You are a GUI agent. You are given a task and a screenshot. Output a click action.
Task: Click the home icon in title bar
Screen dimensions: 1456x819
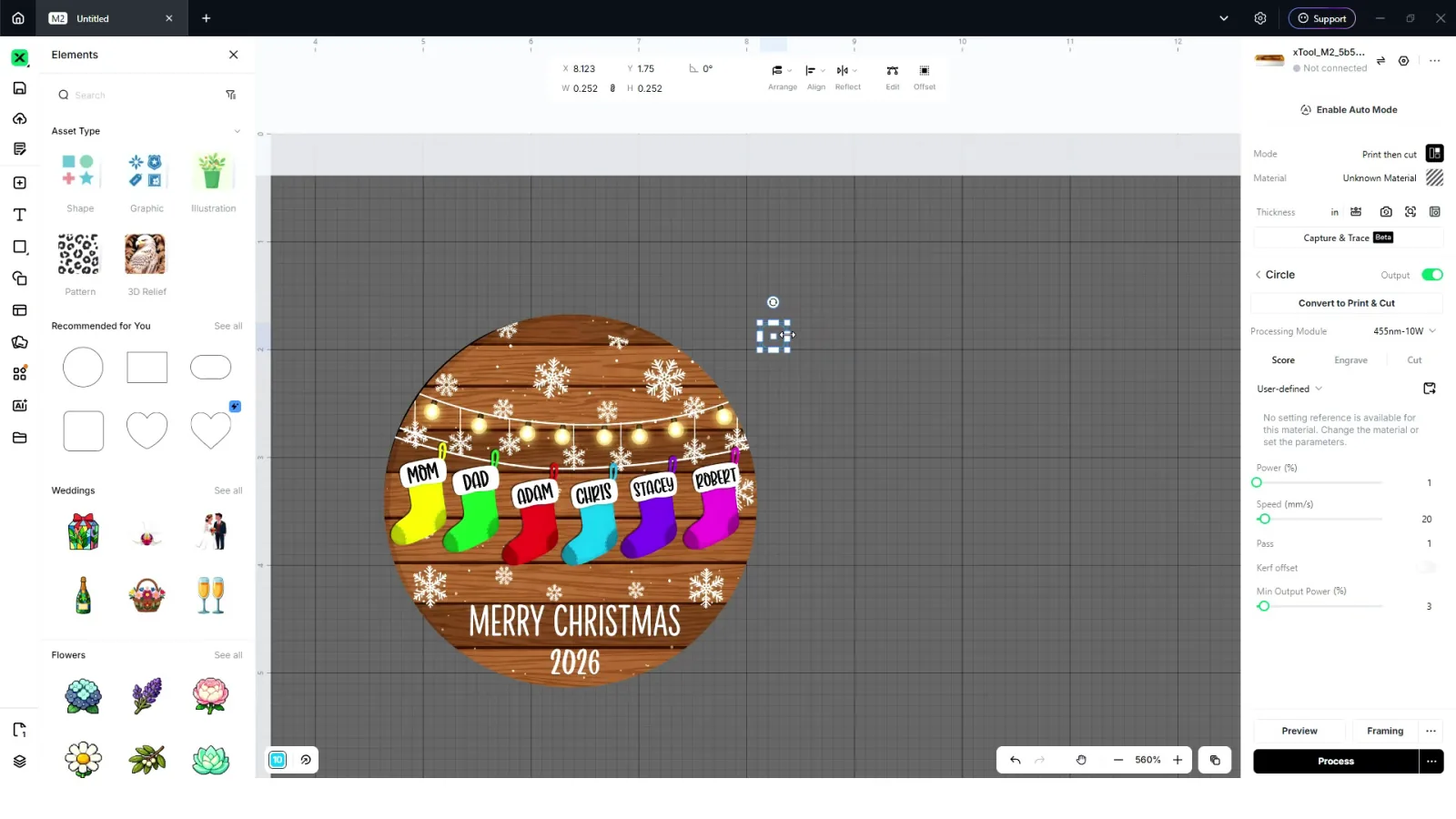[x=18, y=18]
